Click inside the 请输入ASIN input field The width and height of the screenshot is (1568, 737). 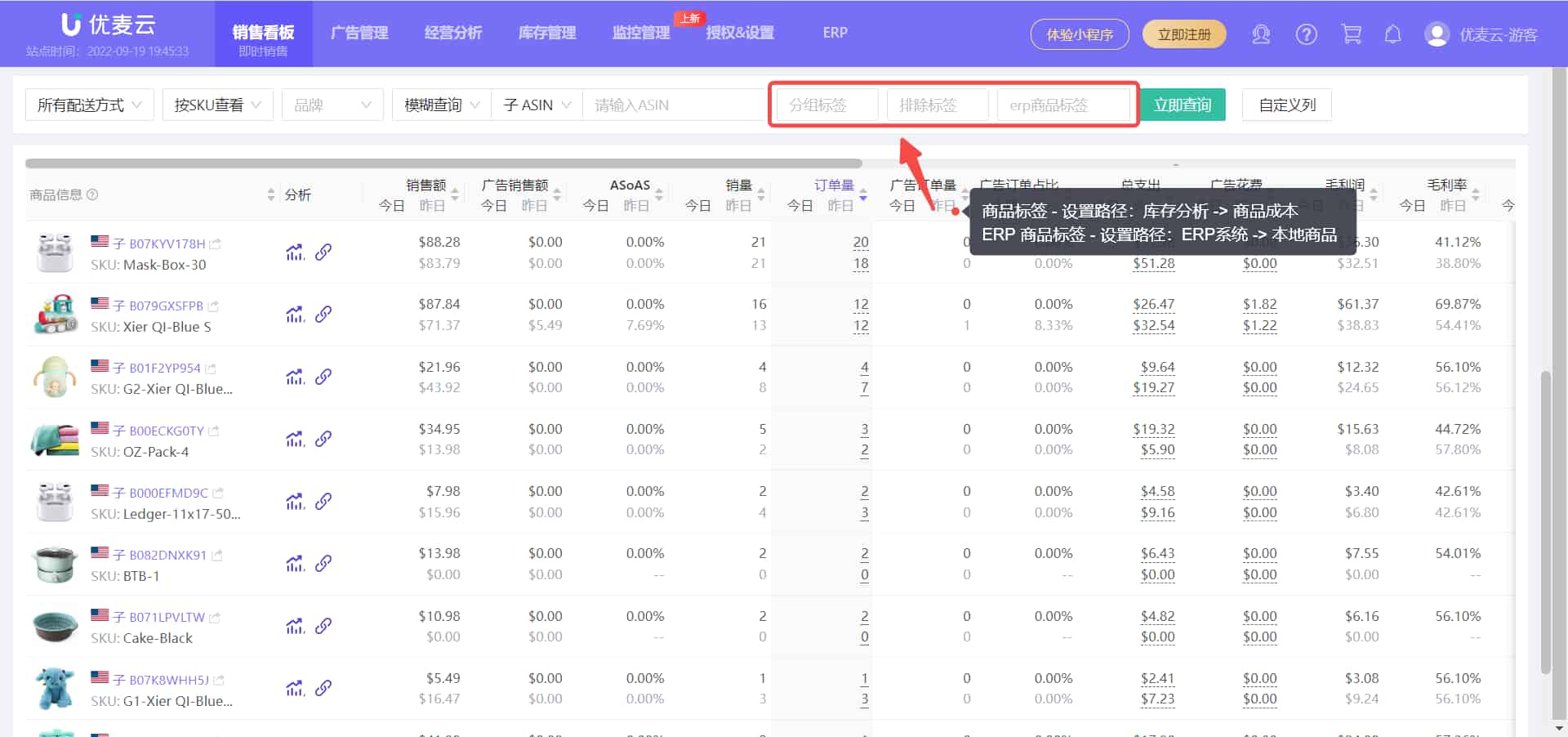point(670,105)
